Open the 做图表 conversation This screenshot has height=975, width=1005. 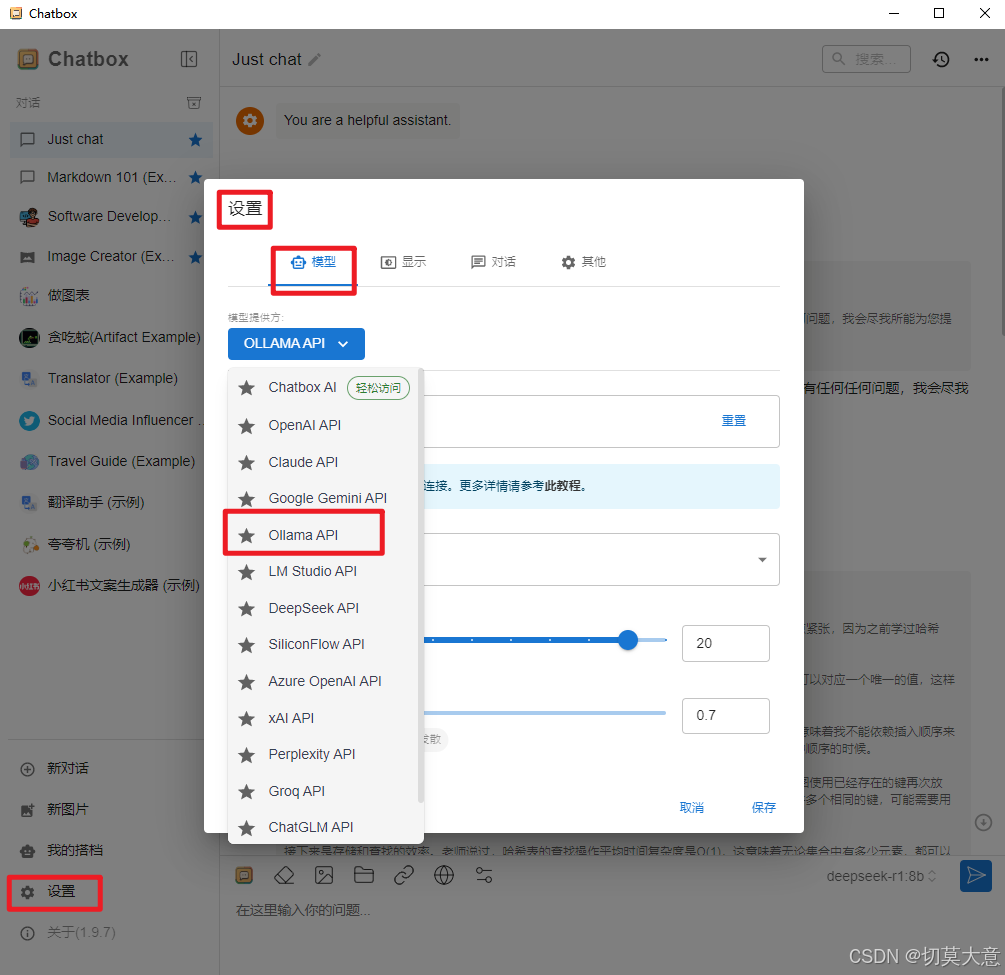click(x=111, y=296)
